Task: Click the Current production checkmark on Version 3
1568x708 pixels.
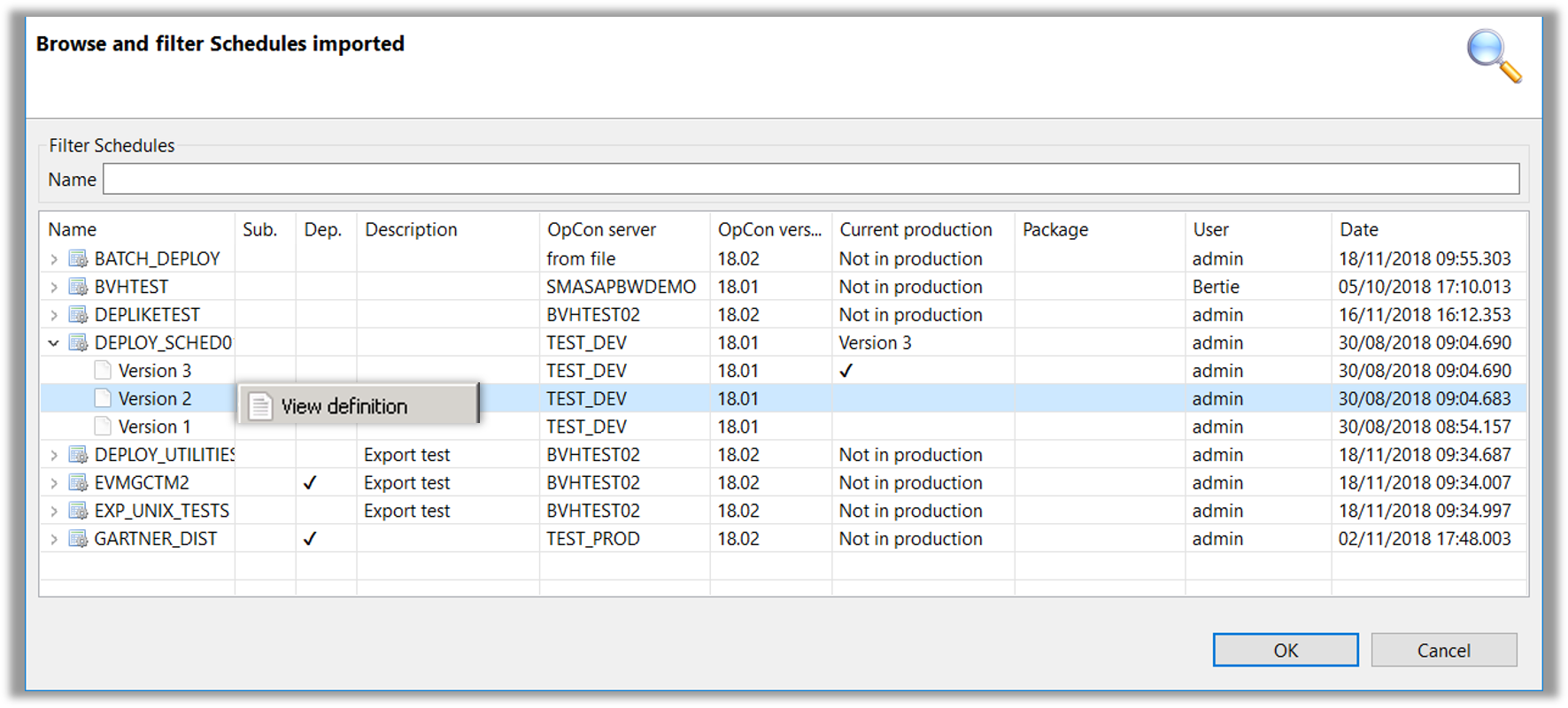Action: tap(846, 371)
